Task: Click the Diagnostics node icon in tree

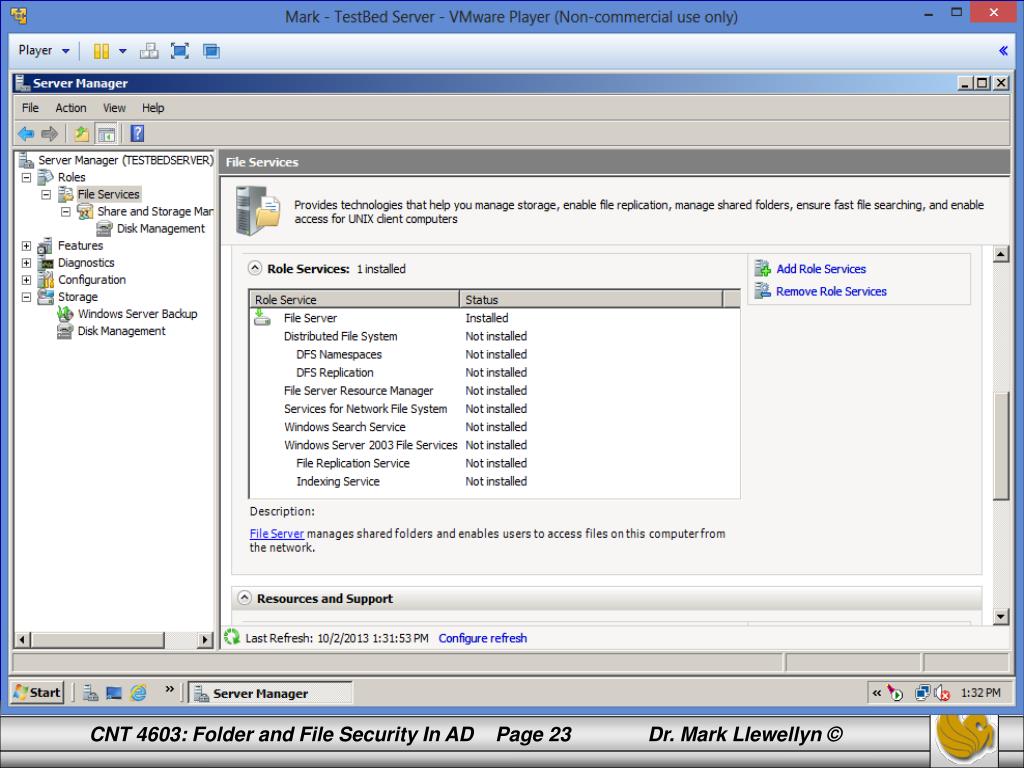Action: click(x=45, y=263)
